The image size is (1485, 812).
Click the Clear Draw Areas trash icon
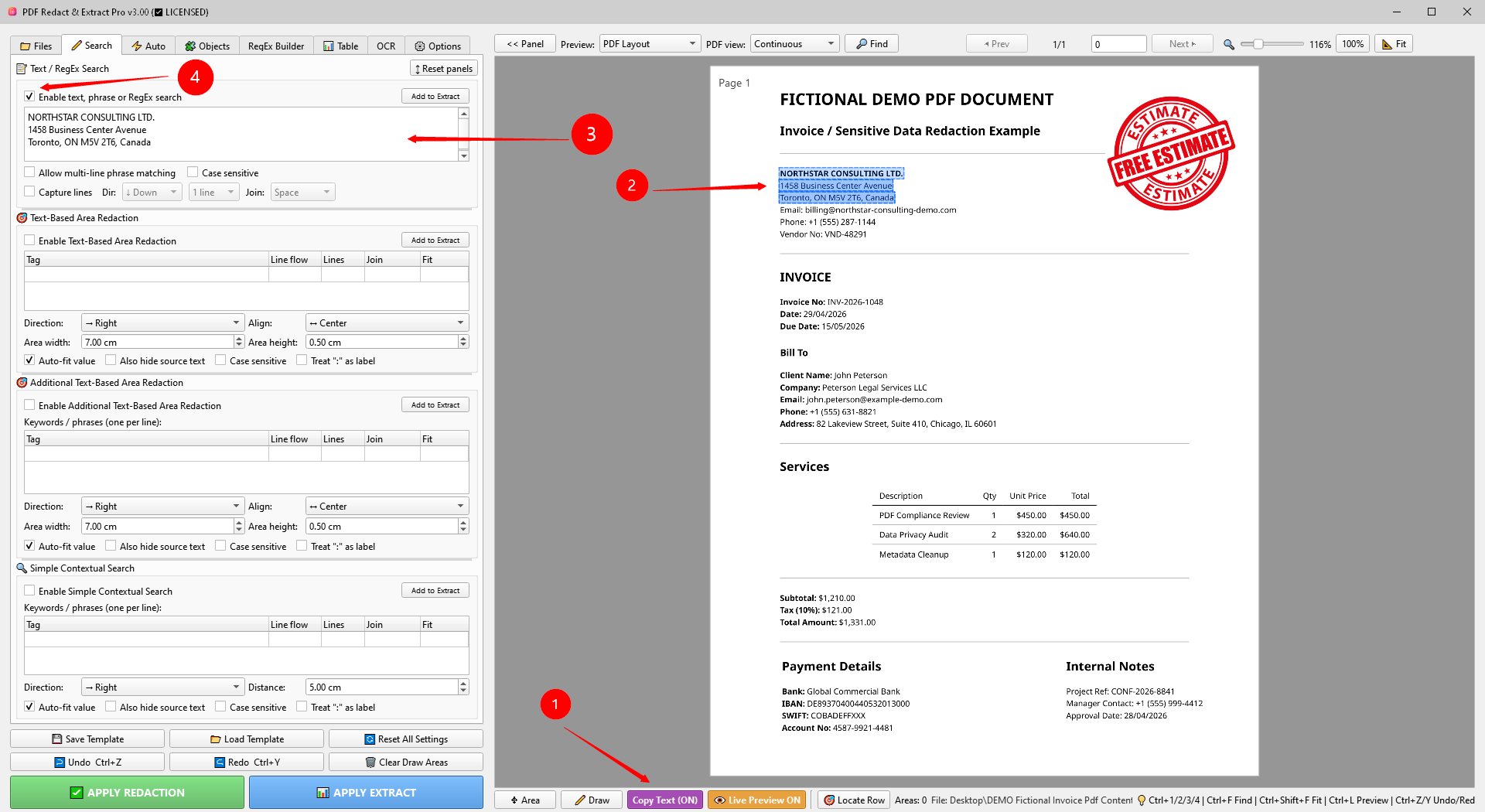point(370,763)
